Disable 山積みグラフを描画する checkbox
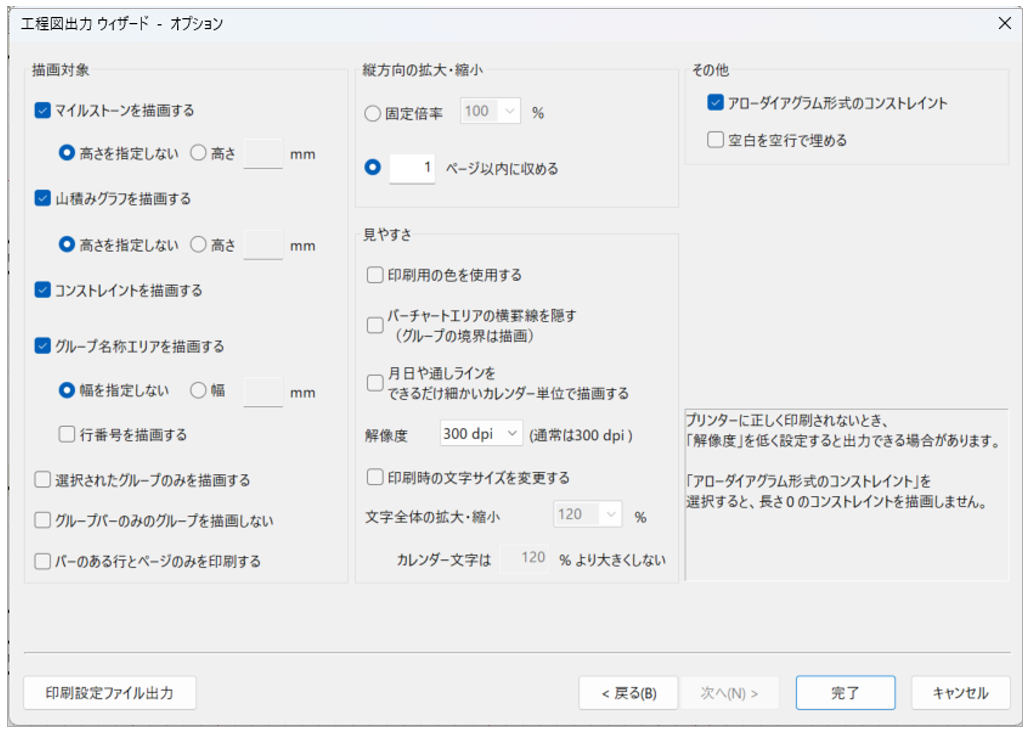 pyautogui.click(x=43, y=199)
